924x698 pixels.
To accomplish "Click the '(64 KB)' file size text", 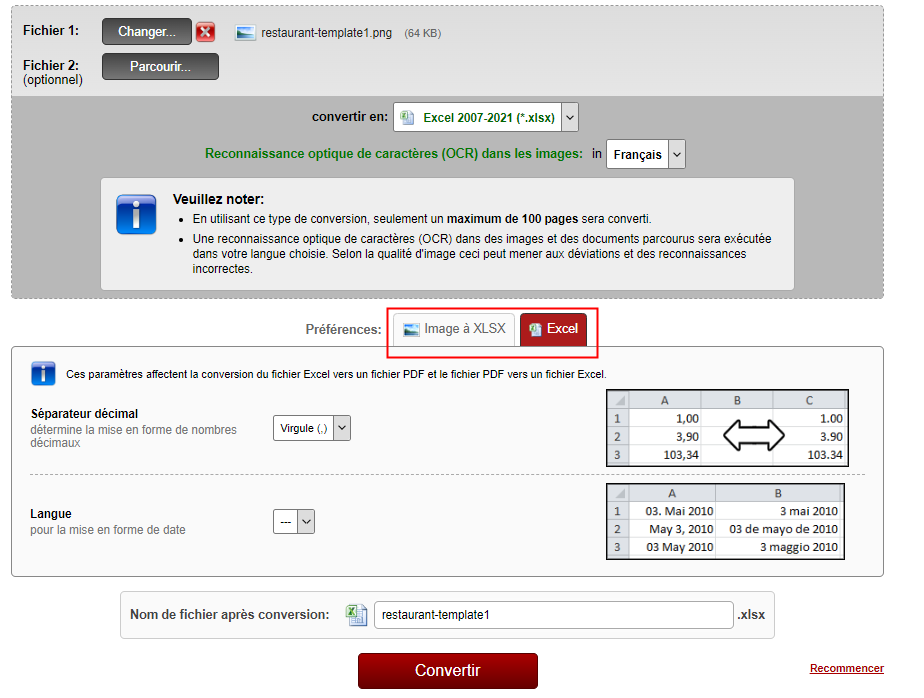I will pos(423,34).
